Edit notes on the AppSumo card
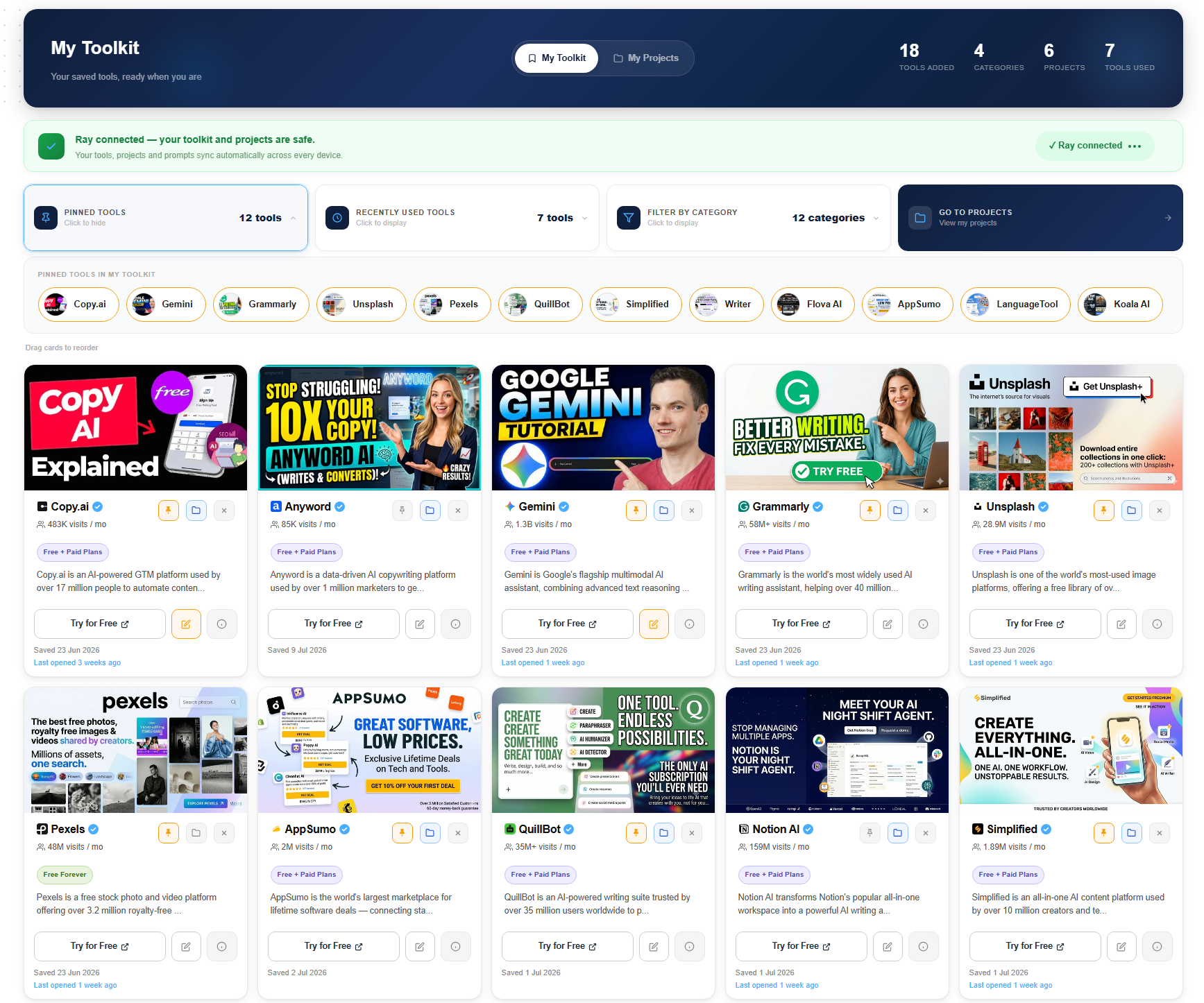The width and height of the screenshot is (1204, 1003). point(420,947)
